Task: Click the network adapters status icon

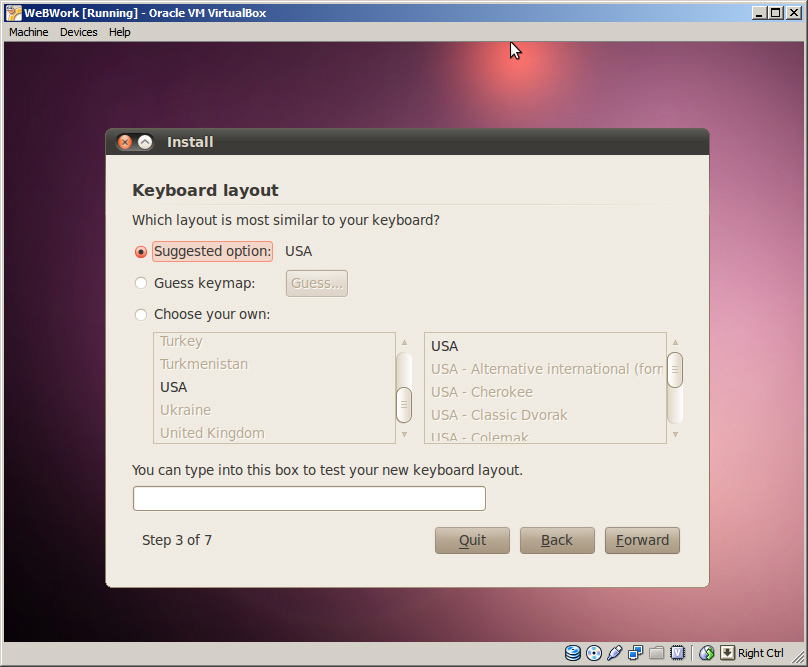Action: (x=635, y=653)
